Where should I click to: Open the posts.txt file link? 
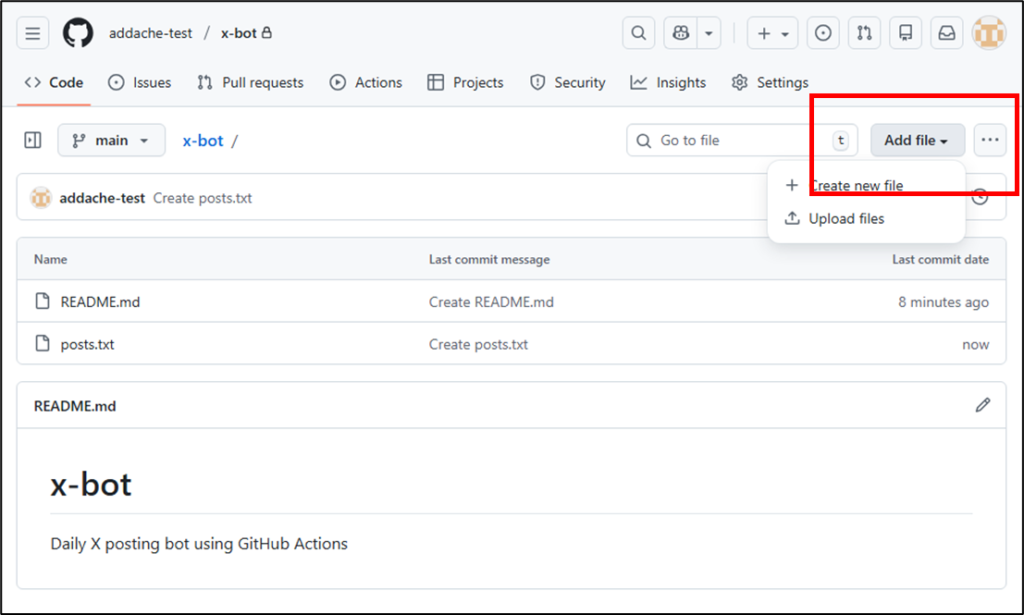tap(87, 344)
